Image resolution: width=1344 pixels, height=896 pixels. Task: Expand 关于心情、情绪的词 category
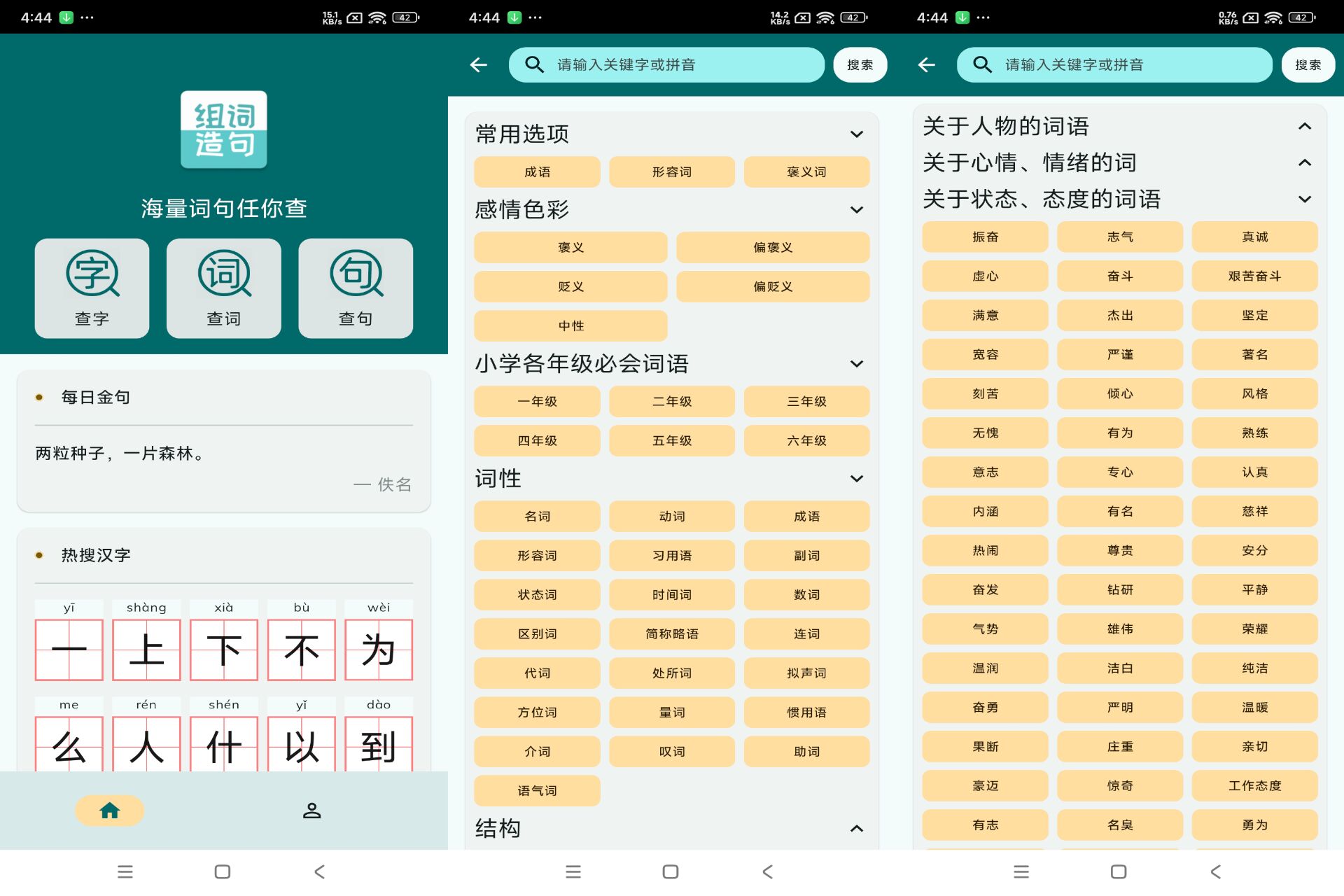tap(1304, 163)
